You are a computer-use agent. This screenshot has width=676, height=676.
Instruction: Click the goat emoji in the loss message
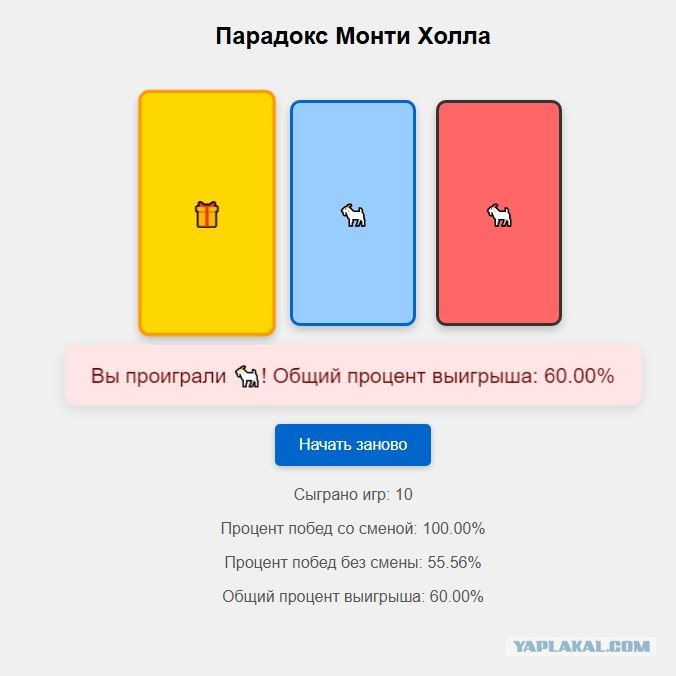coord(247,376)
